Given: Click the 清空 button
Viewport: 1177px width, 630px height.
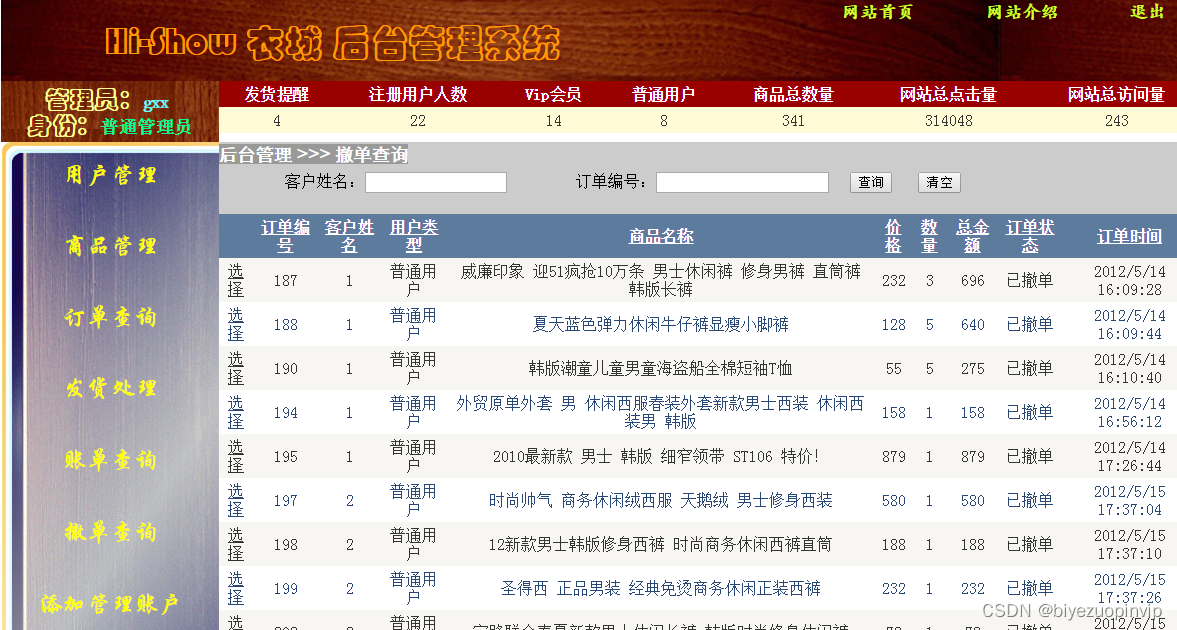Looking at the screenshot, I should 939,182.
